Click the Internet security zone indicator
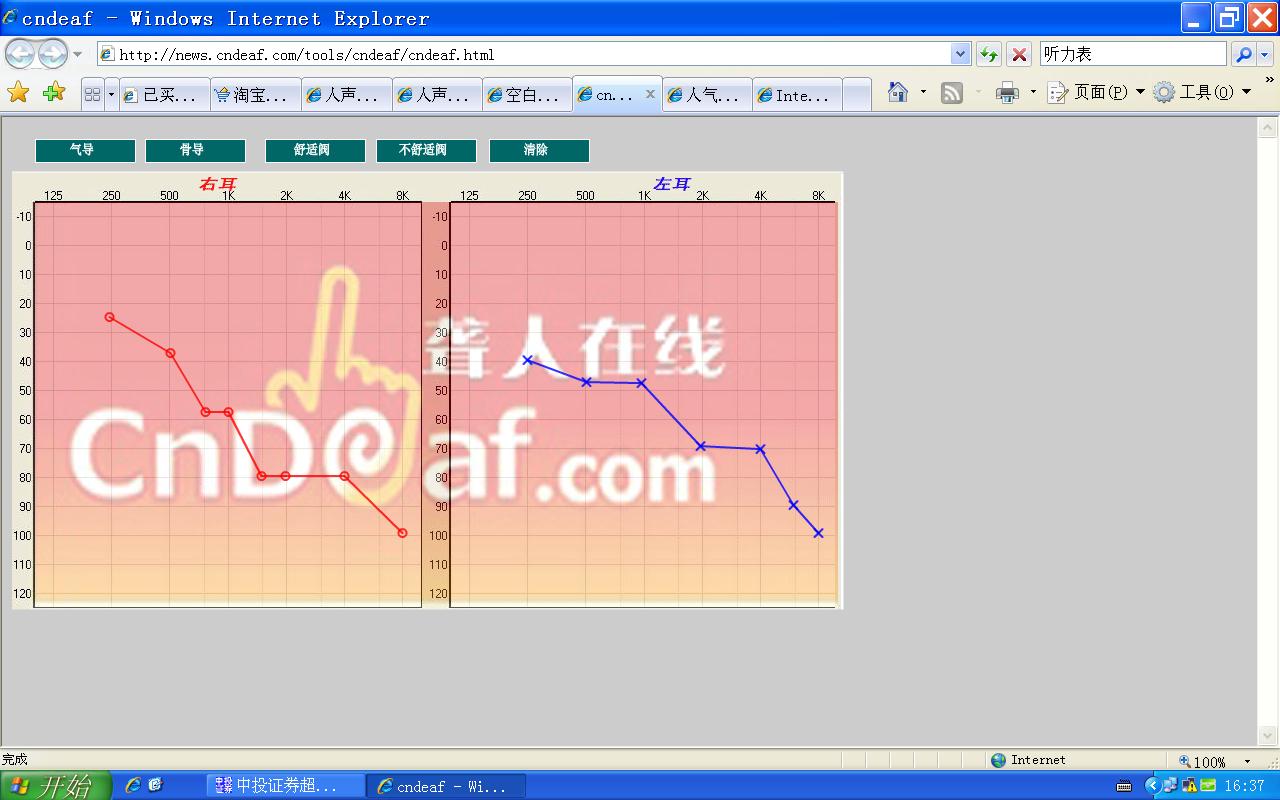Screen dimensions: 1280x800 click(1028, 760)
